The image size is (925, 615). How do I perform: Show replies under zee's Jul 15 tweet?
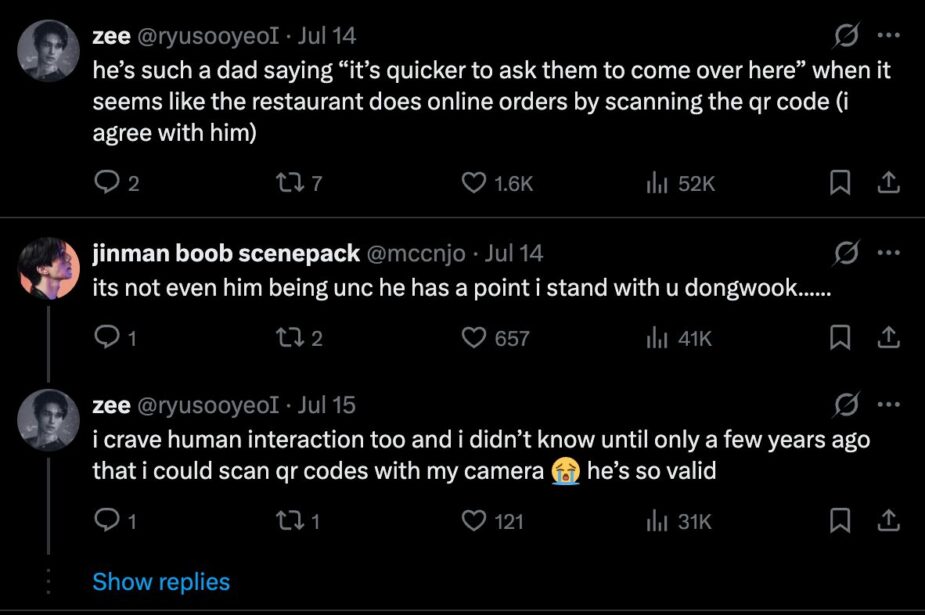[x=161, y=581]
